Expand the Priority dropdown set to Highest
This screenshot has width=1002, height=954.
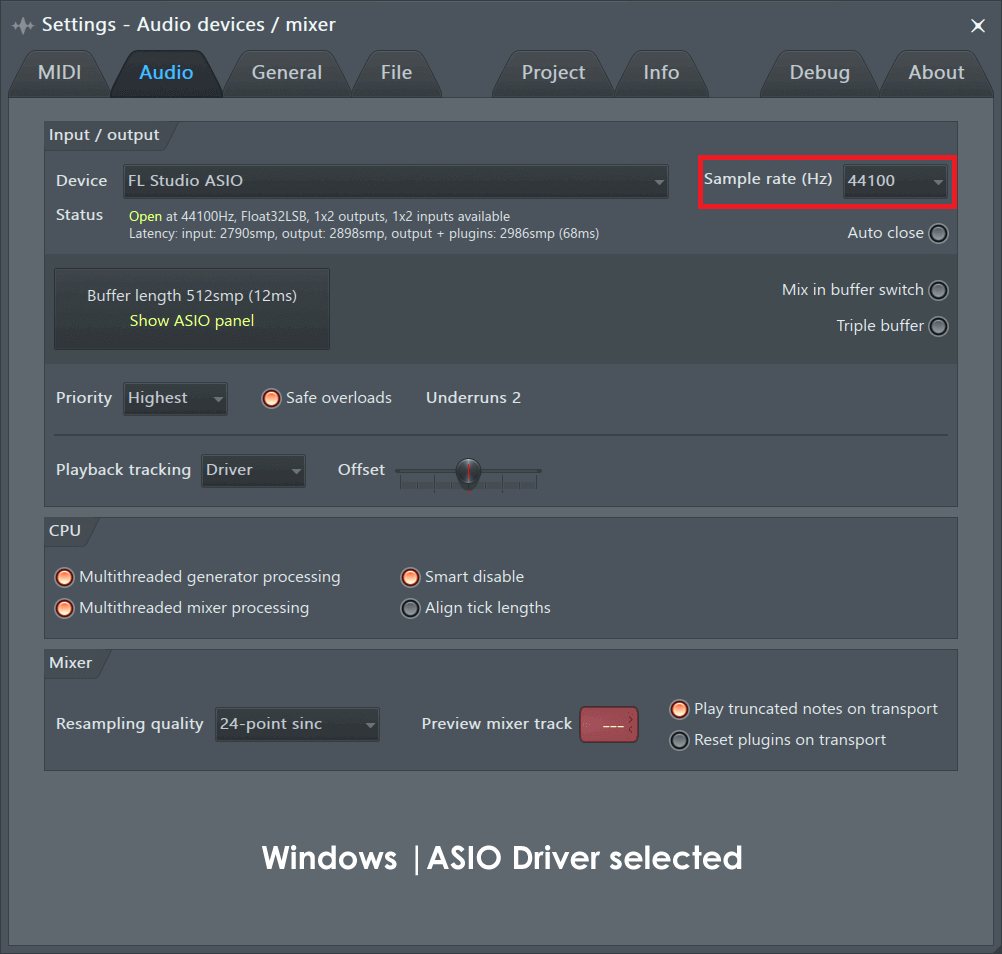(175, 398)
